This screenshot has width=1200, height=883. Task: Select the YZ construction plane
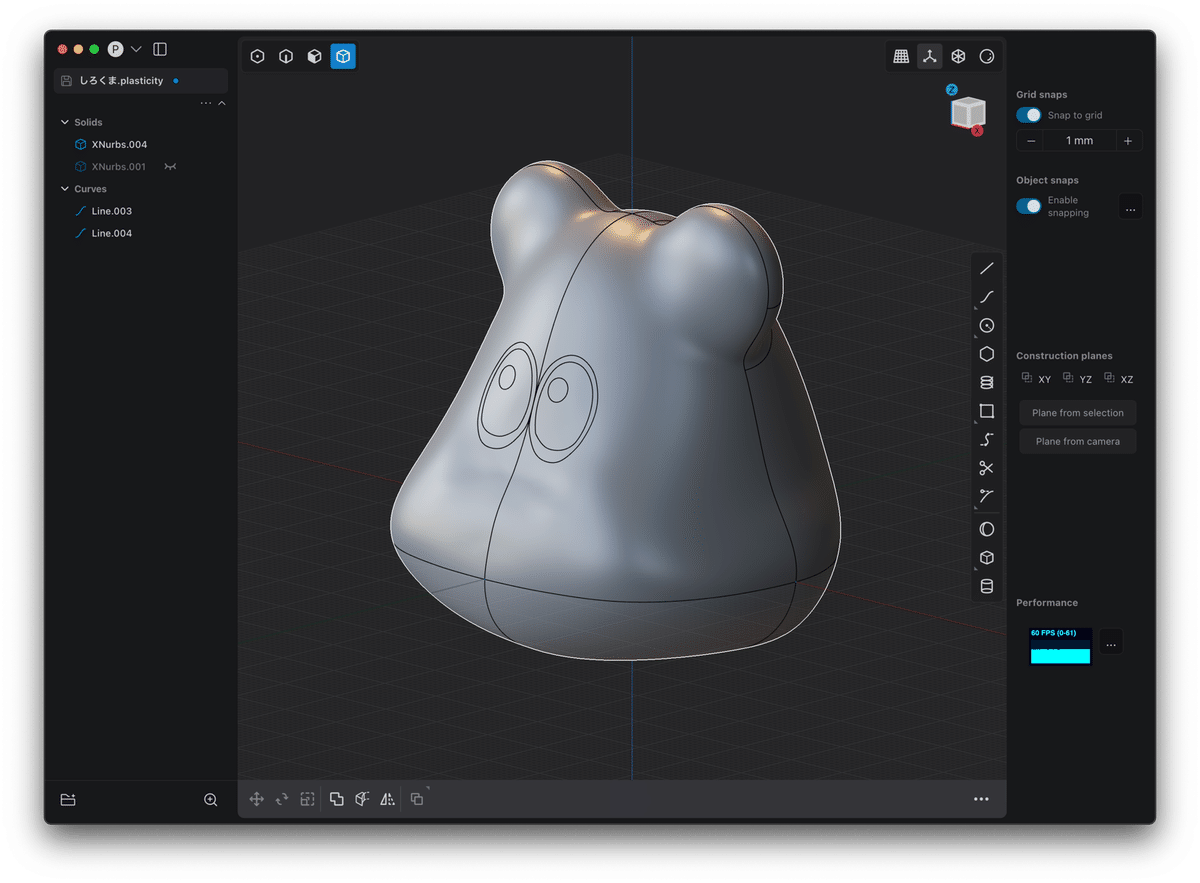point(1078,379)
